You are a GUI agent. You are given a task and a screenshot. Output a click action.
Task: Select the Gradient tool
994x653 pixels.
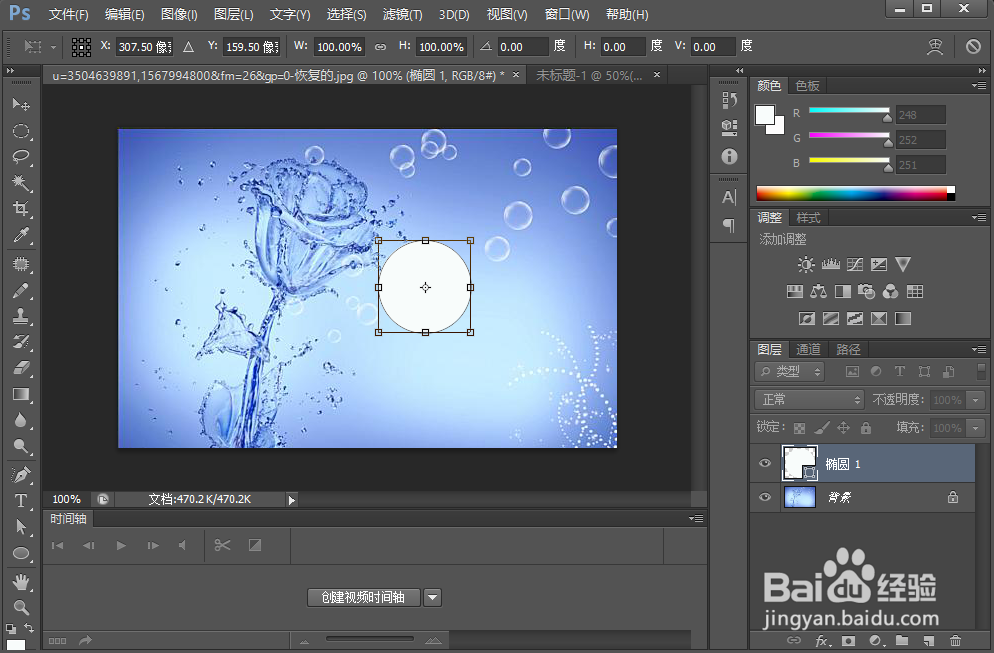click(x=21, y=394)
